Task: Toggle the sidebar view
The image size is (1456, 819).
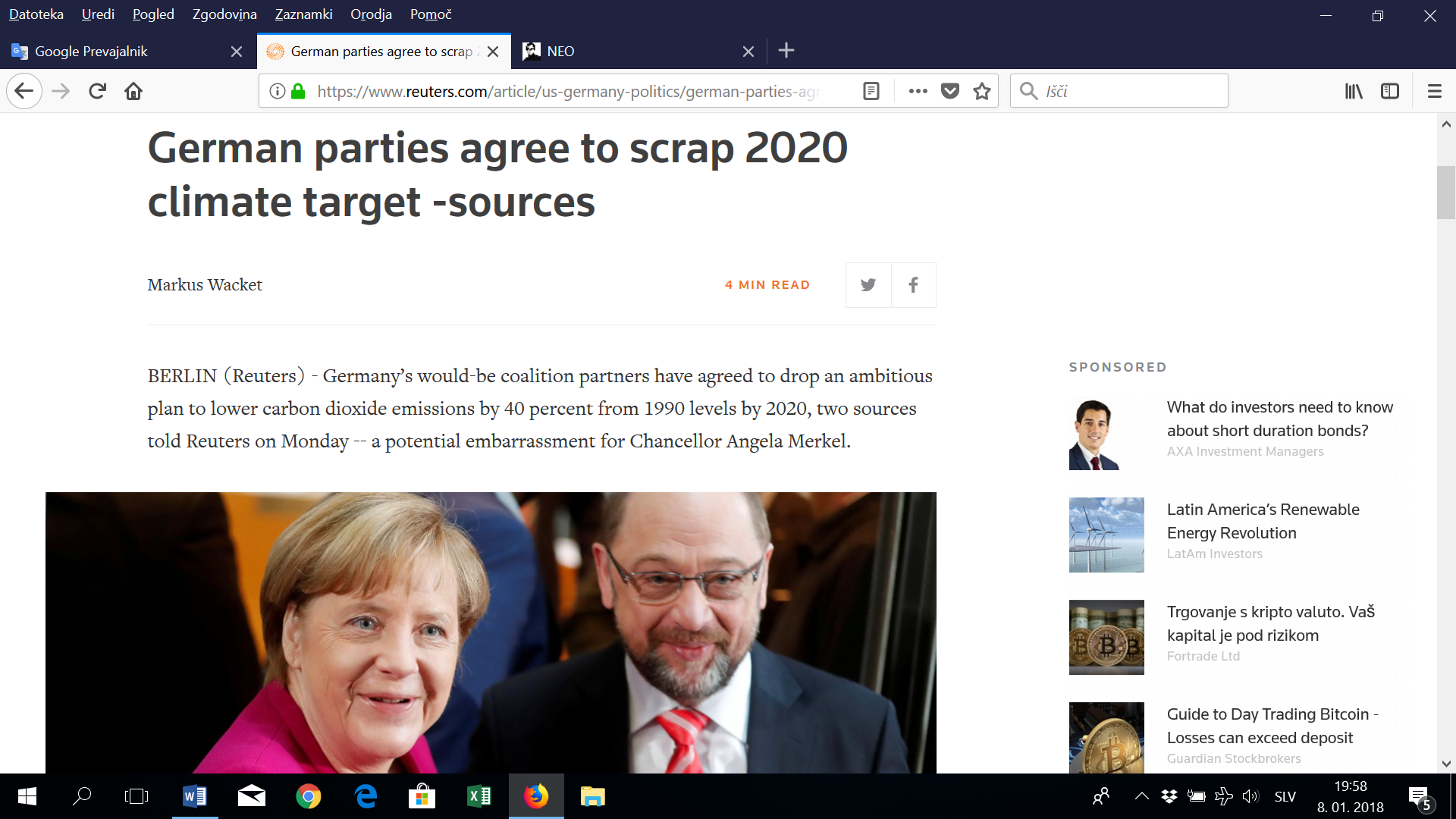Action: click(x=1390, y=92)
